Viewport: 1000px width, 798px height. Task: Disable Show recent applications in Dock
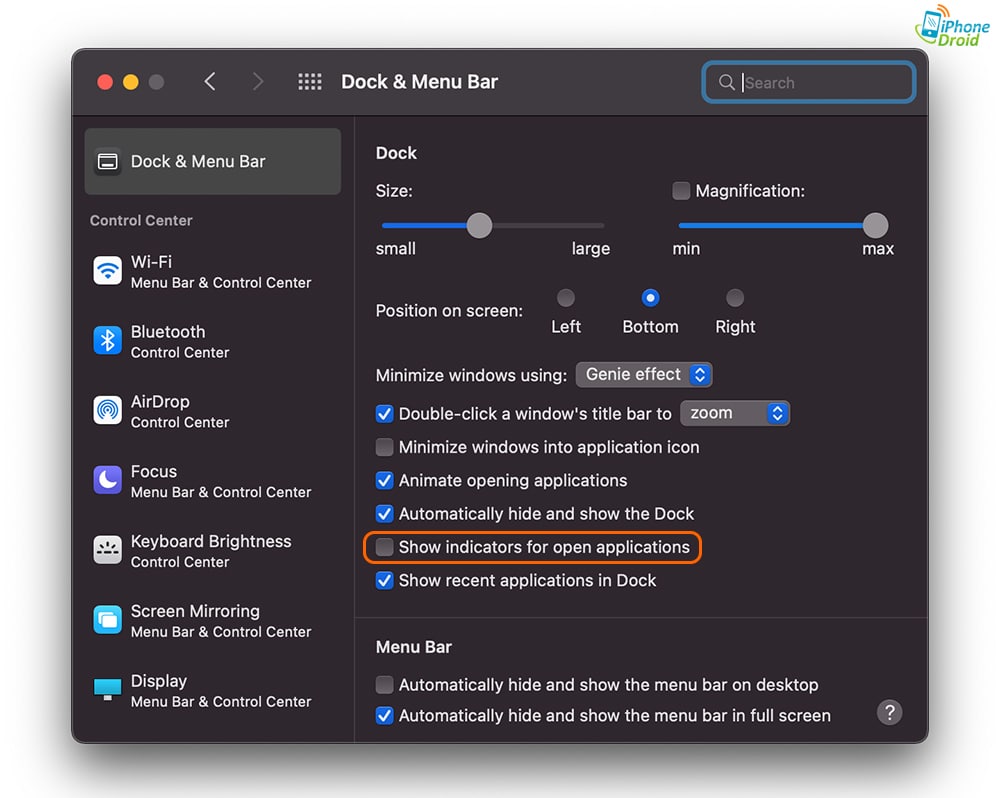coord(384,580)
